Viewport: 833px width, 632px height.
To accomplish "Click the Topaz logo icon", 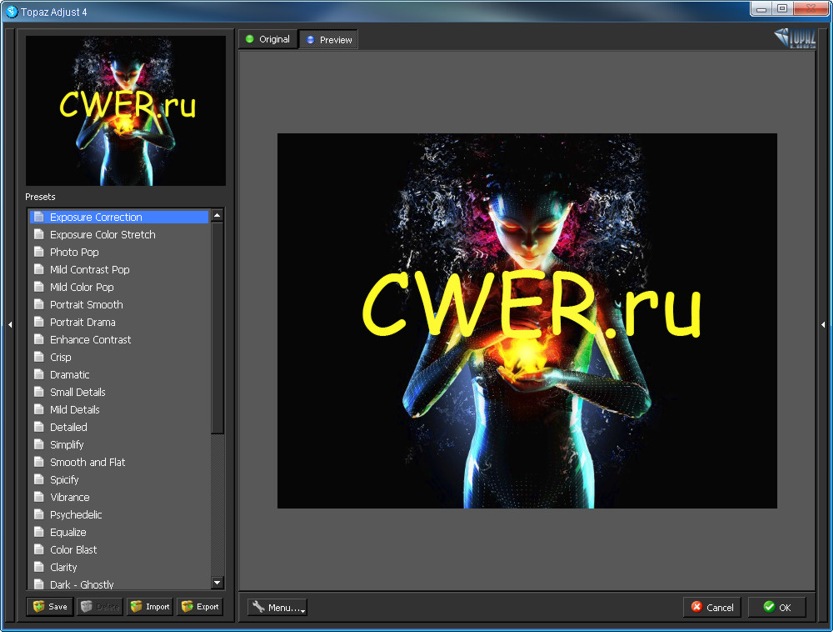I will click(794, 39).
